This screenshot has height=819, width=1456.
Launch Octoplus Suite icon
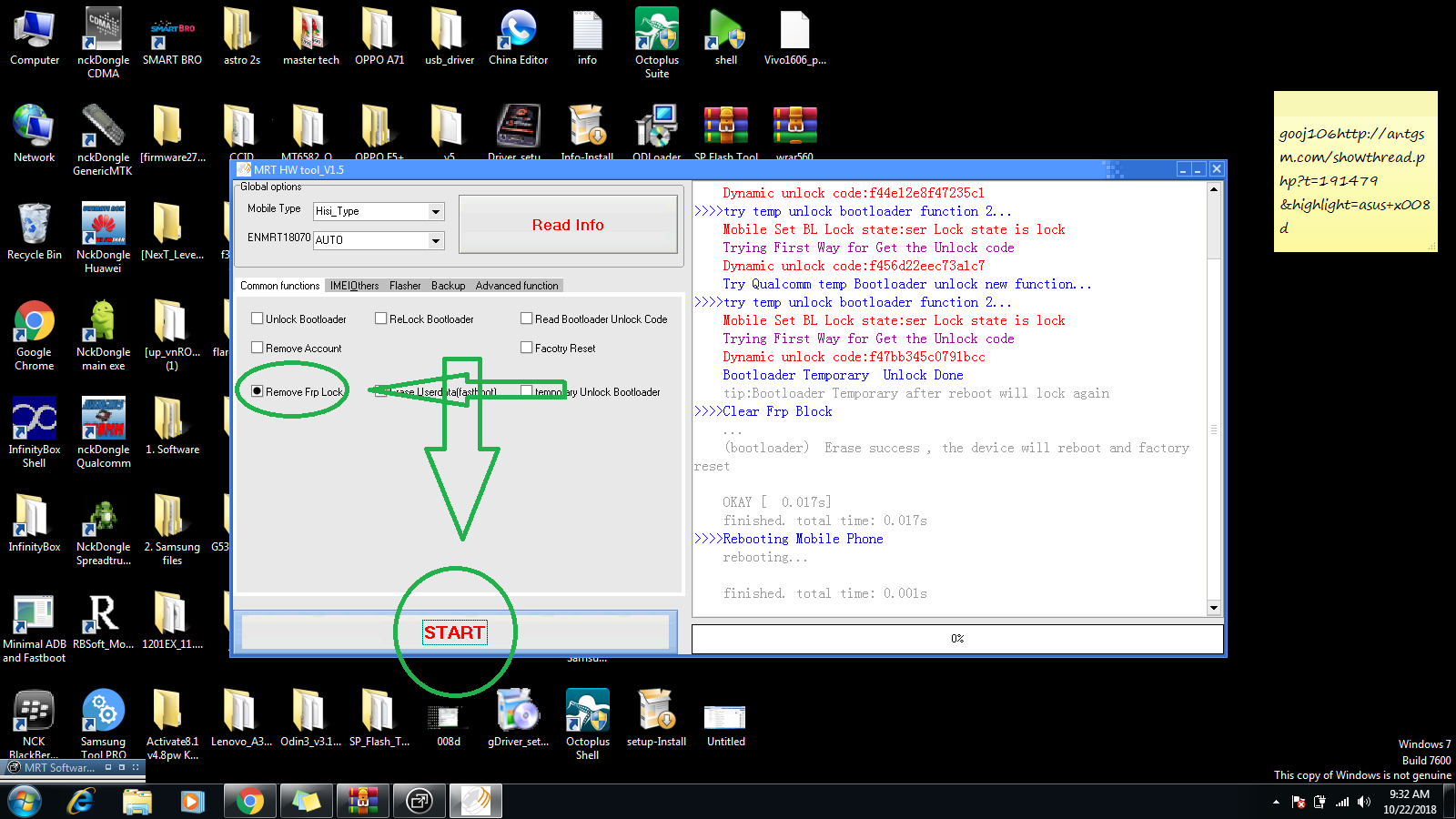point(656,43)
